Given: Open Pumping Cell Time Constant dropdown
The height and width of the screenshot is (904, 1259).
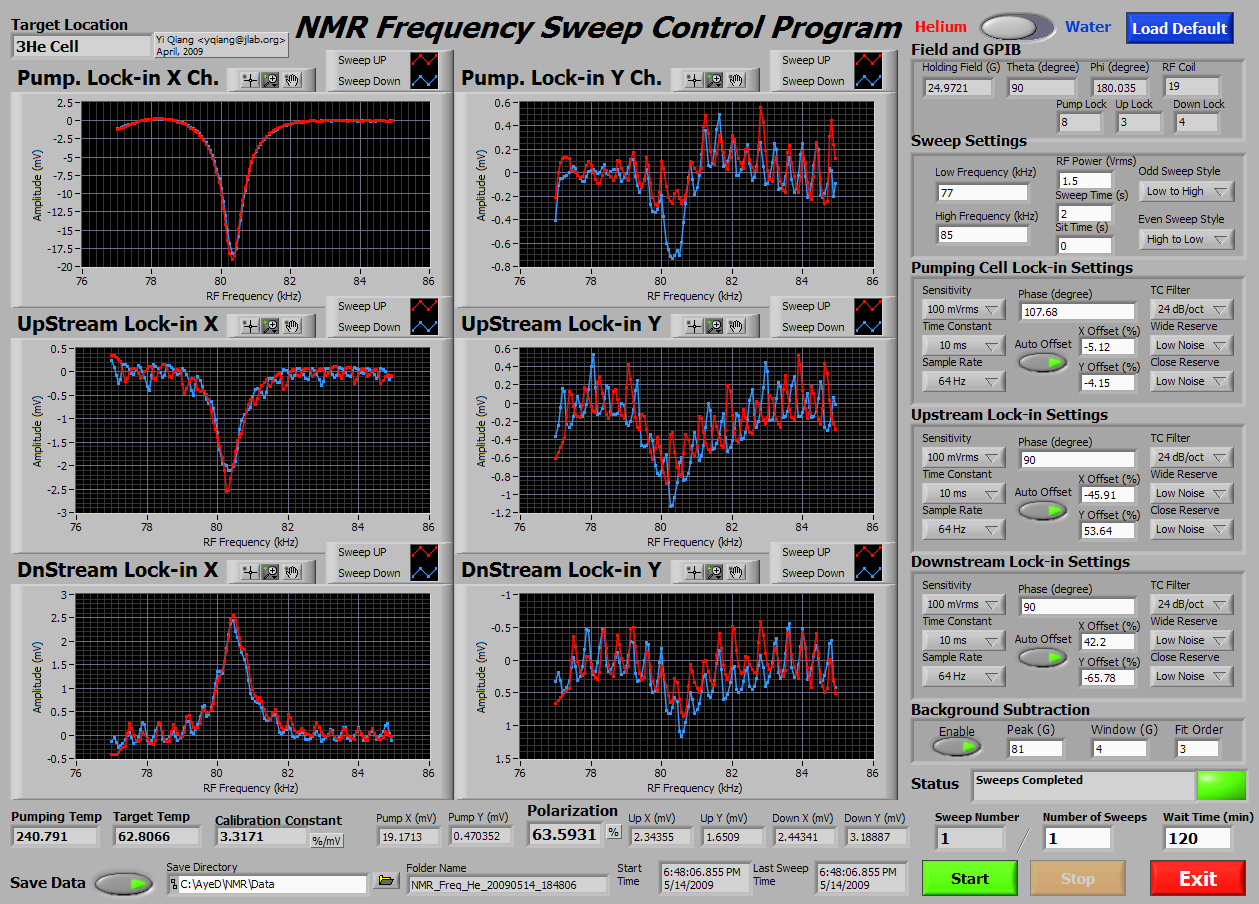Looking at the screenshot, I should [x=963, y=345].
